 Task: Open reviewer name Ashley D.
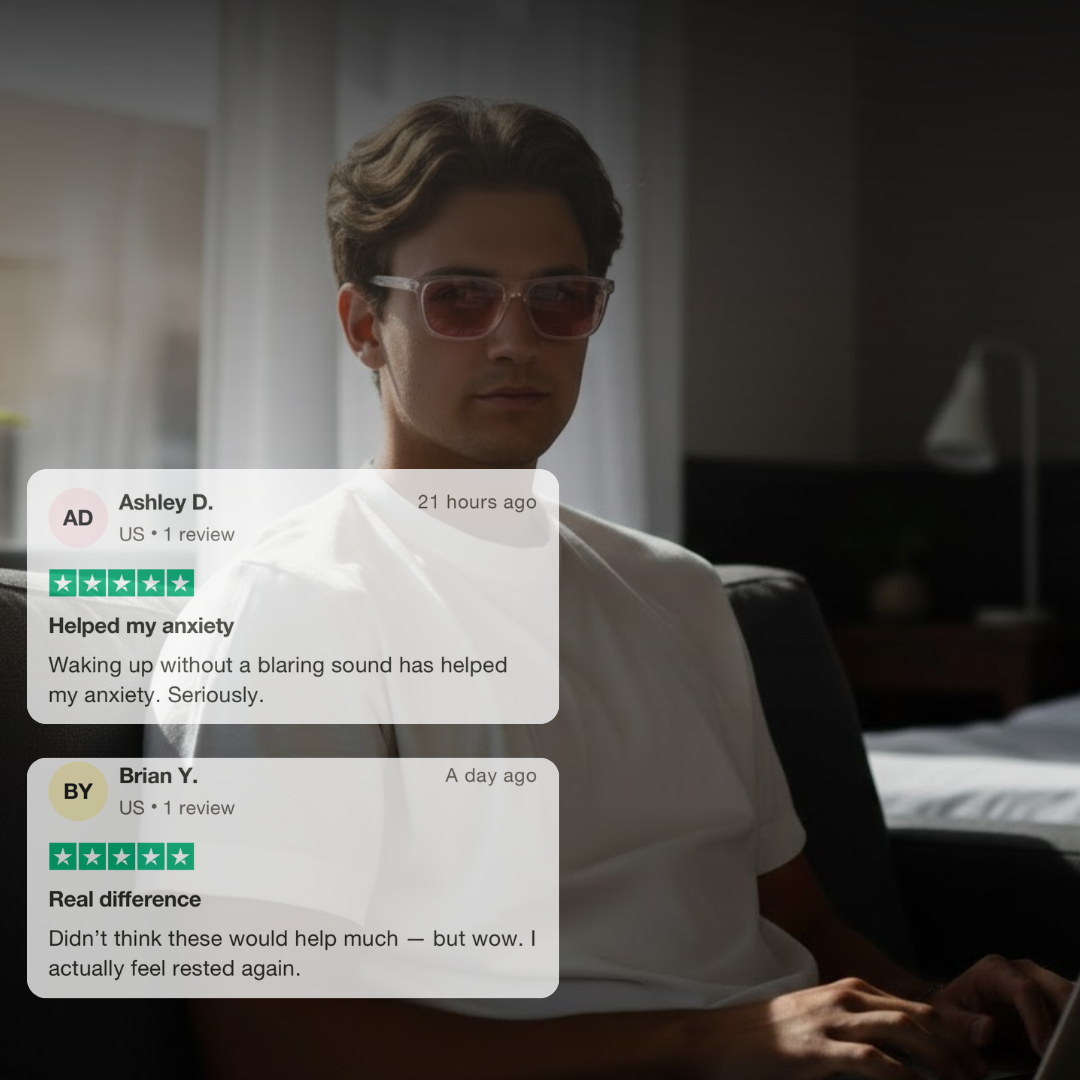click(166, 503)
